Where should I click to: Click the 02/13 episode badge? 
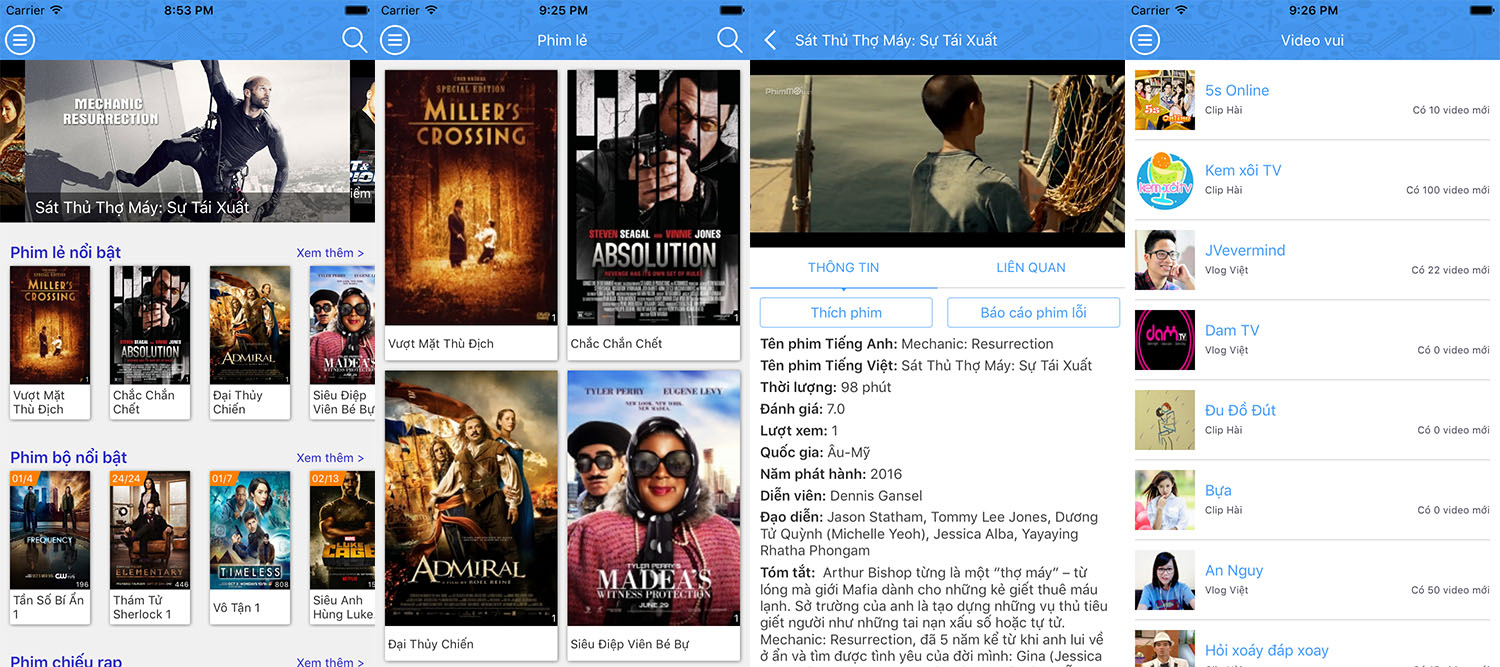click(x=326, y=479)
